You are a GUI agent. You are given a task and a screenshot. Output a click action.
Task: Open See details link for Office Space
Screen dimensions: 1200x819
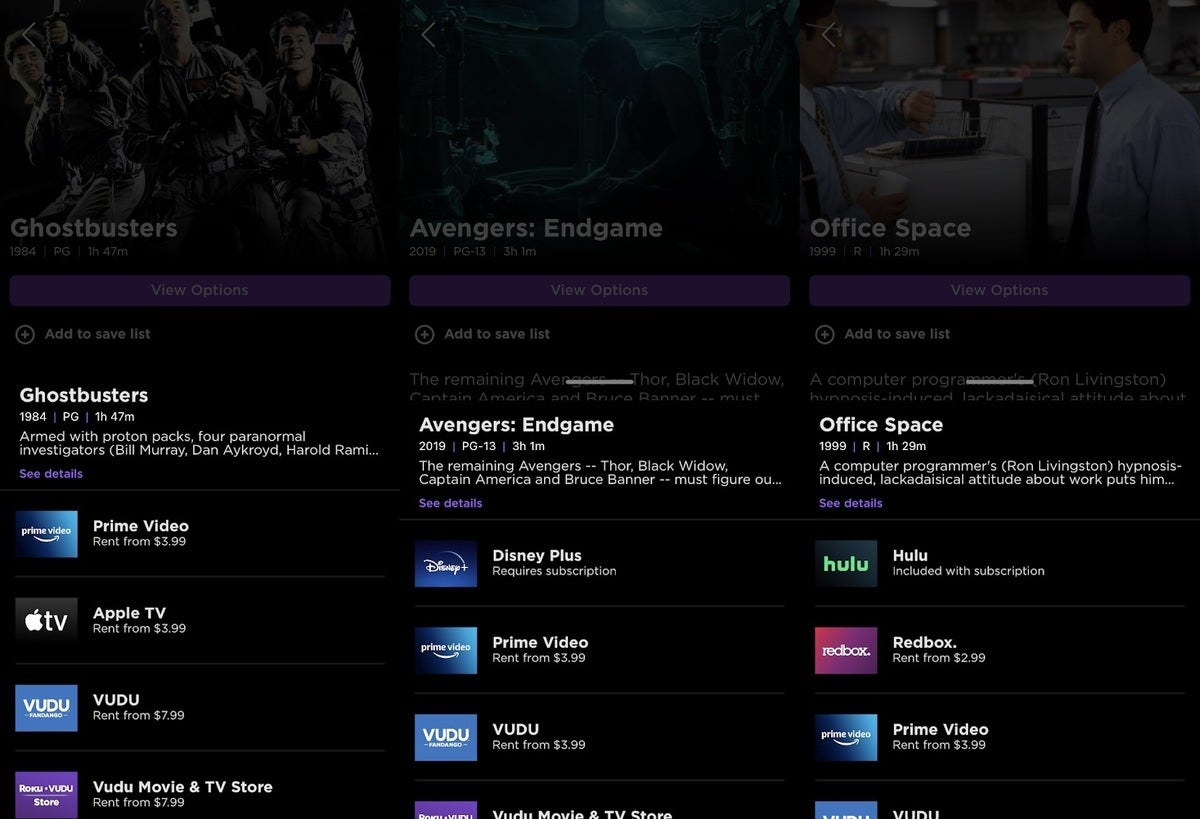pyautogui.click(x=850, y=503)
